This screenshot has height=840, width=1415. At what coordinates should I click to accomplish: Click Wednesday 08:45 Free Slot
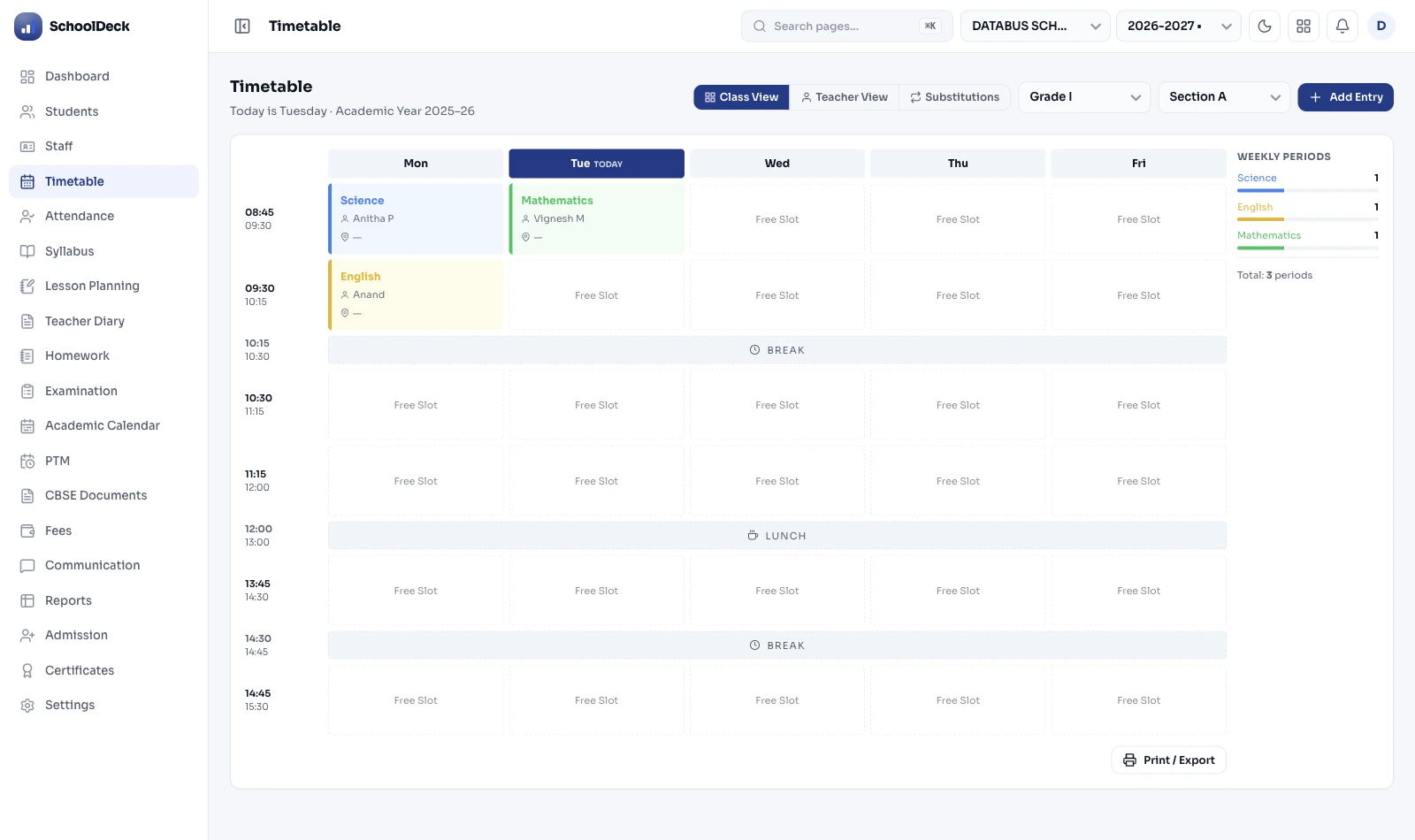coord(777,219)
